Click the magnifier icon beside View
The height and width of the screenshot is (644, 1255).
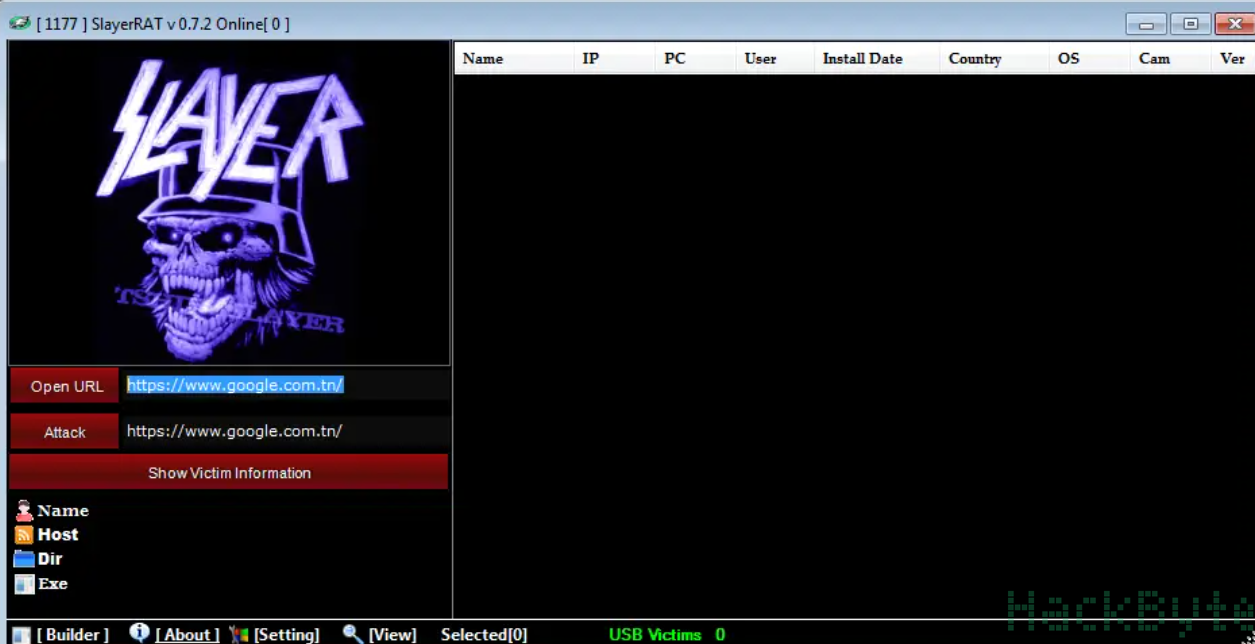(353, 634)
